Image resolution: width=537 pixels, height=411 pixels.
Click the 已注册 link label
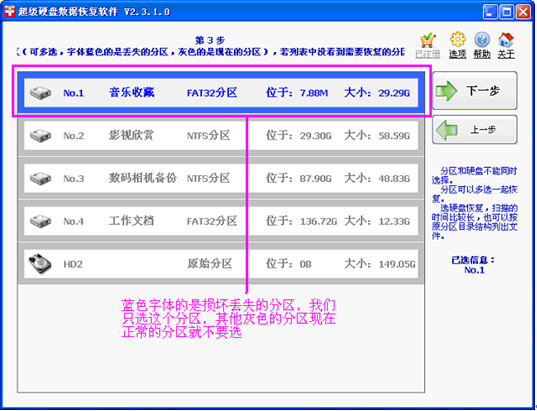coord(428,54)
